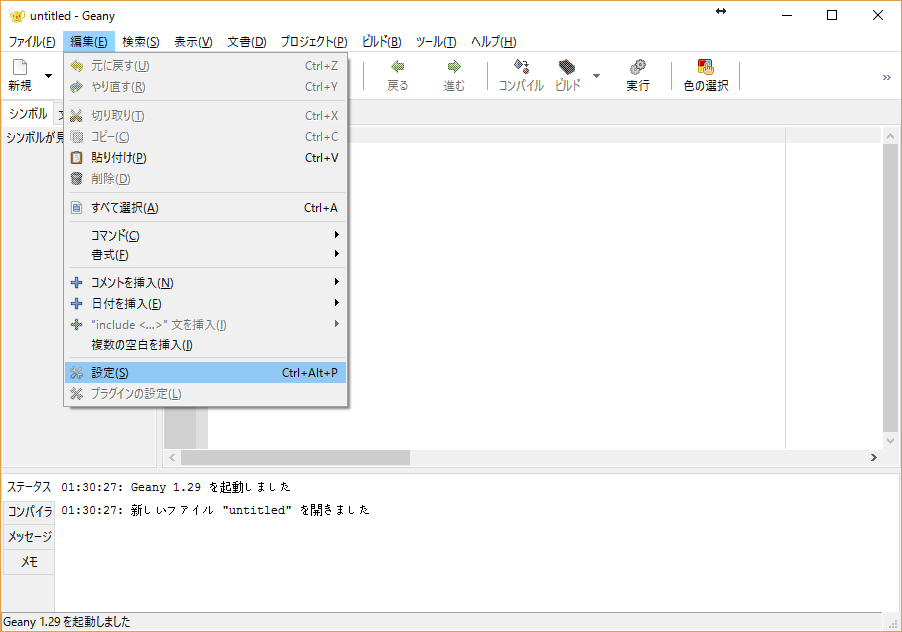The width and height of the screenshot is (902, 632).
Task: Maximize the Geany window
Action: pyautogui.click(x=832, y=16)
